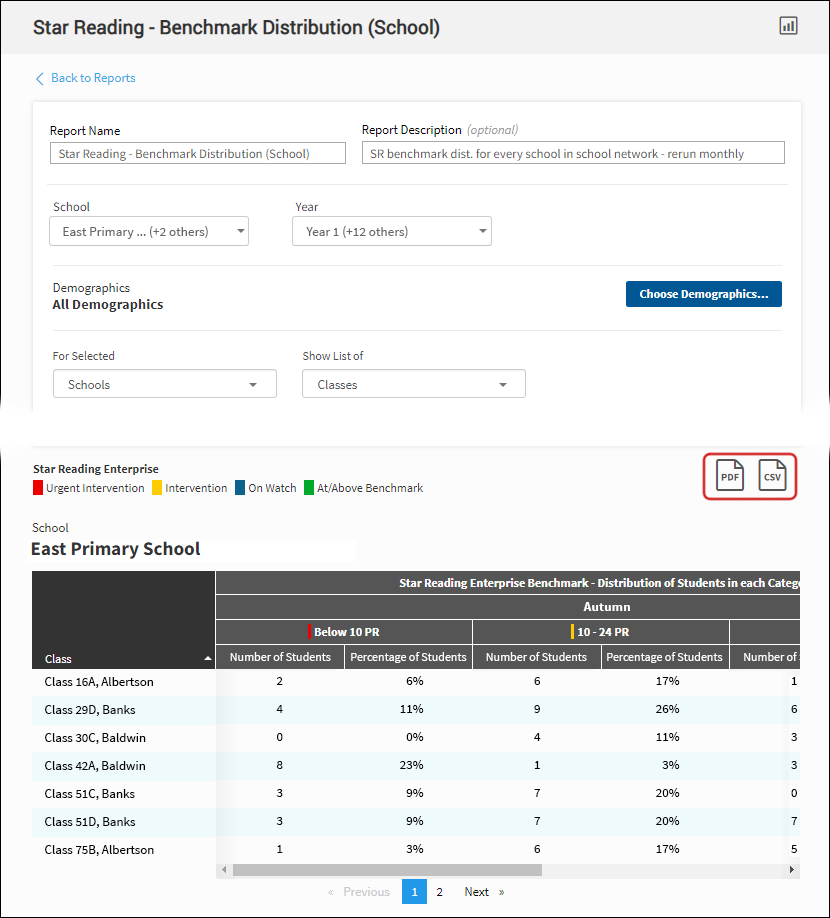Open the Show List of Classes dropdown

(x=414, y=384)
